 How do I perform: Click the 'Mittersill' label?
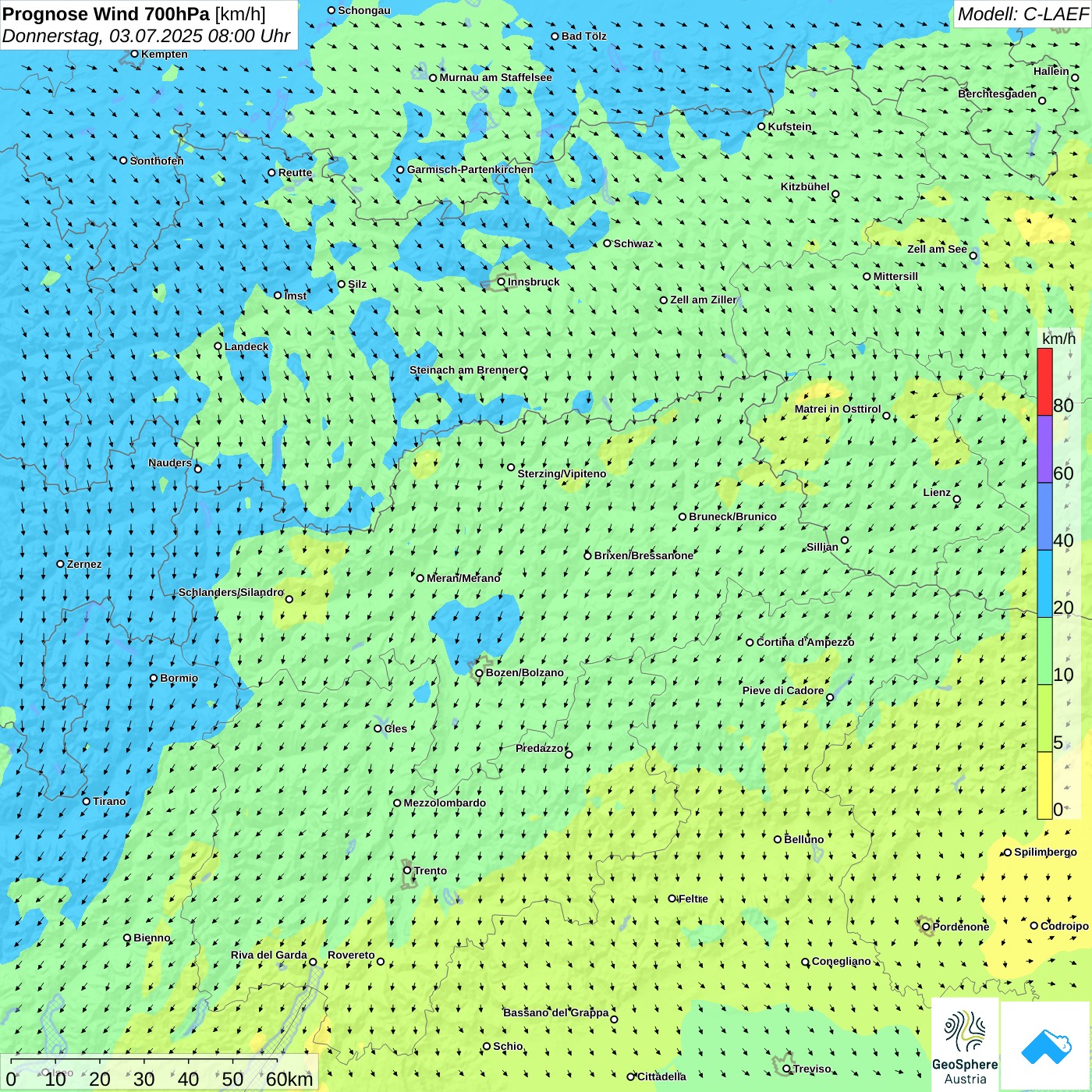(895, 276)
